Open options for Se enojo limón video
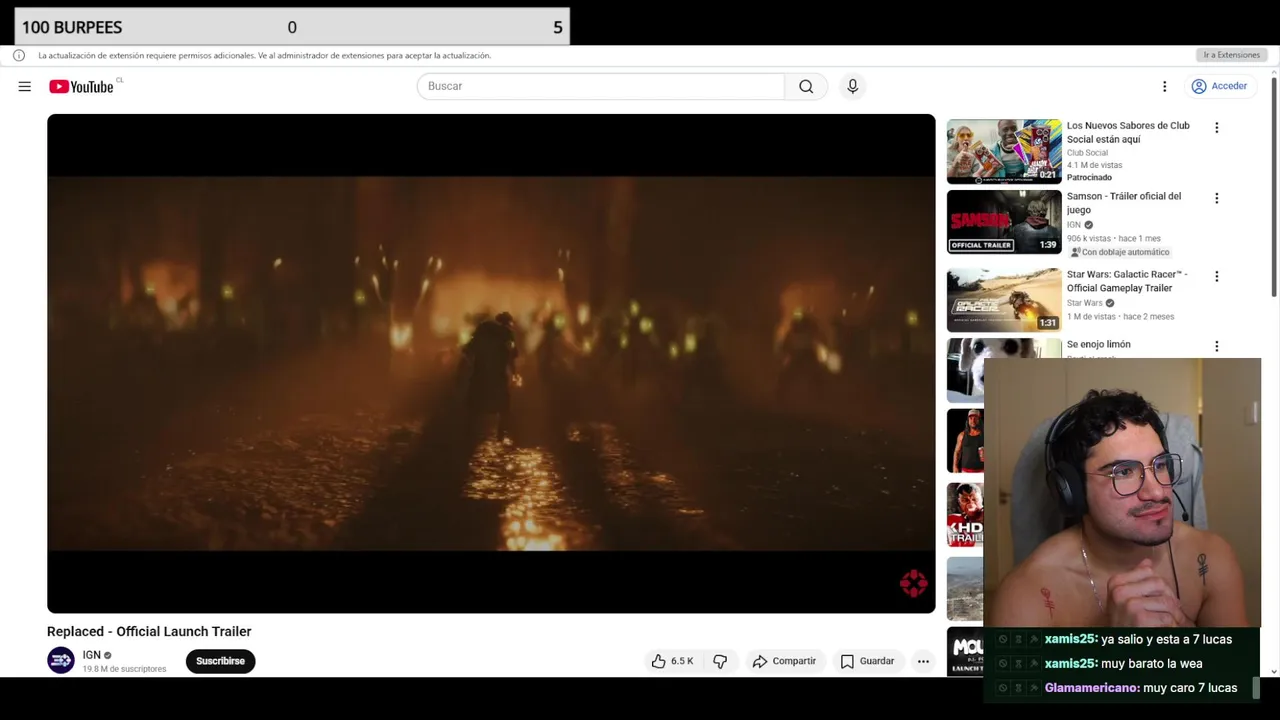This screenshot has width=1280, height=720. [1216, 346]
